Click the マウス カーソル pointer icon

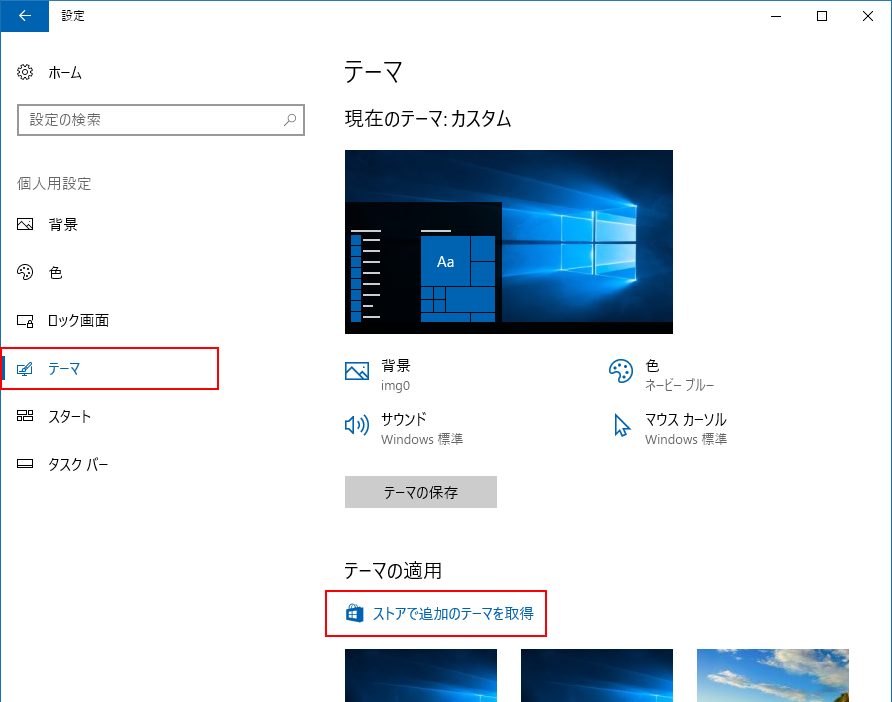tap(622, 425)
